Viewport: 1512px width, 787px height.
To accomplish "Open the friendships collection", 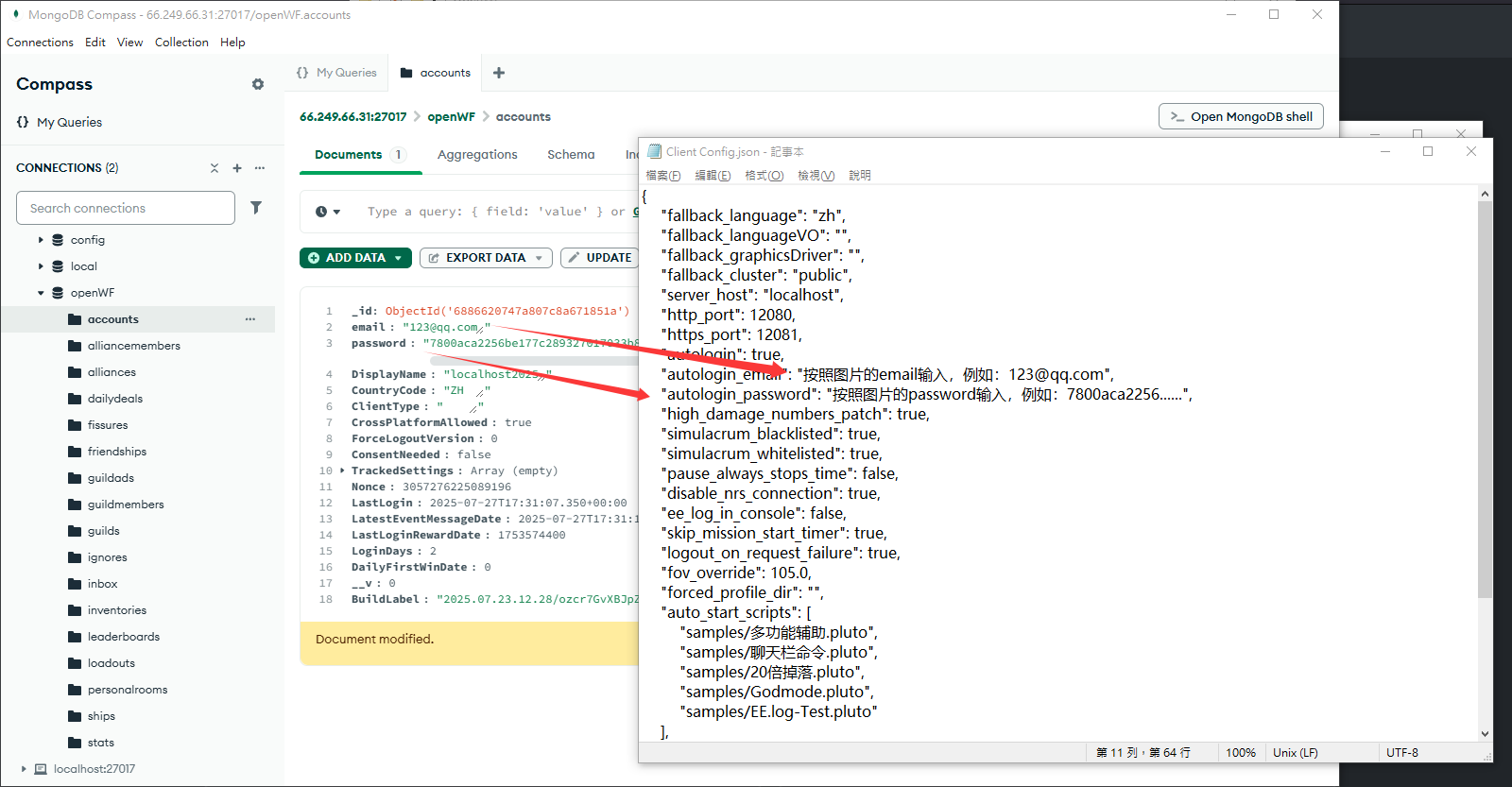I will (x=117, y=452).
